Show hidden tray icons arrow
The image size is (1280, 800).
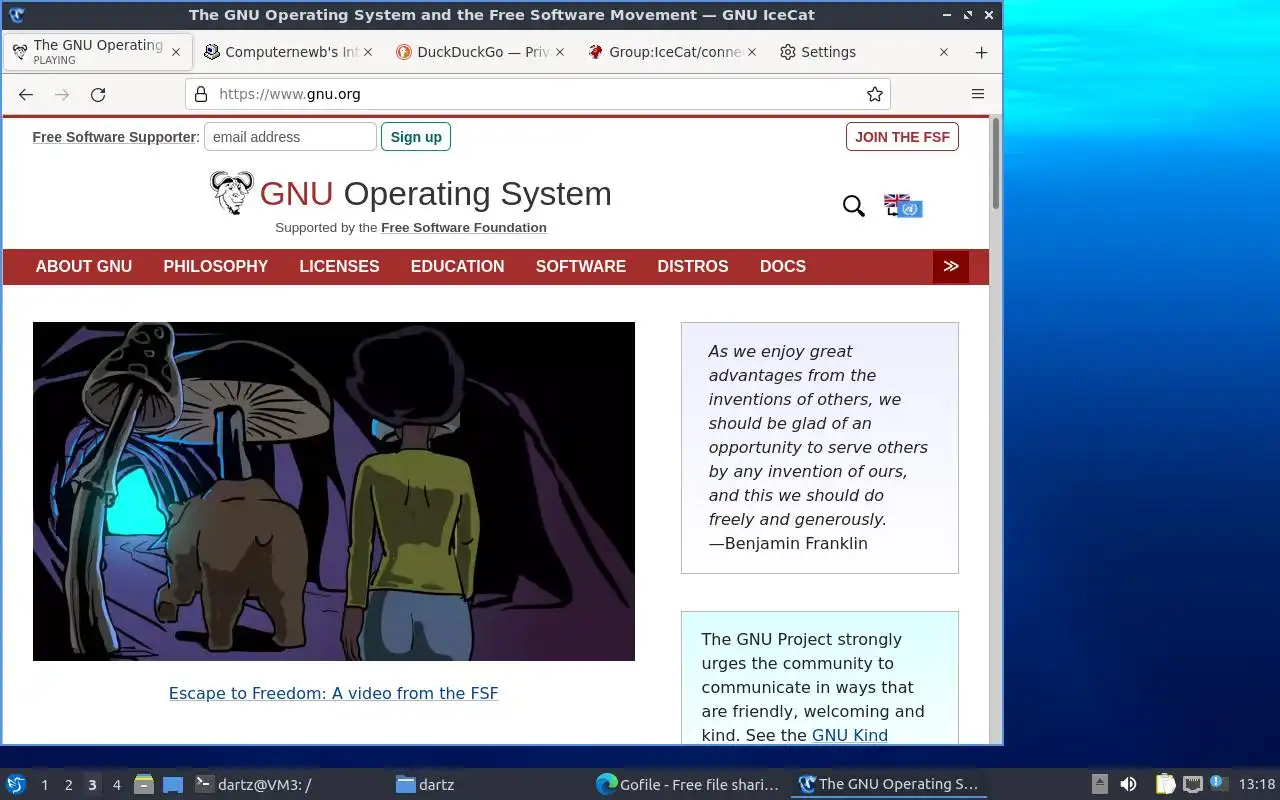click(x=1099, y=784)
